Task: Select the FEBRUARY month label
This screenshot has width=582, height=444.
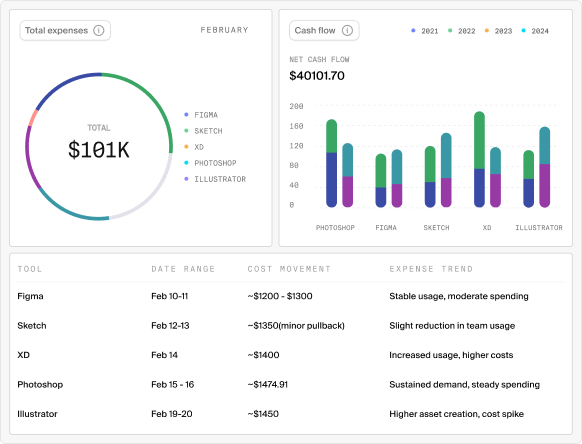Action: [224, 30]
